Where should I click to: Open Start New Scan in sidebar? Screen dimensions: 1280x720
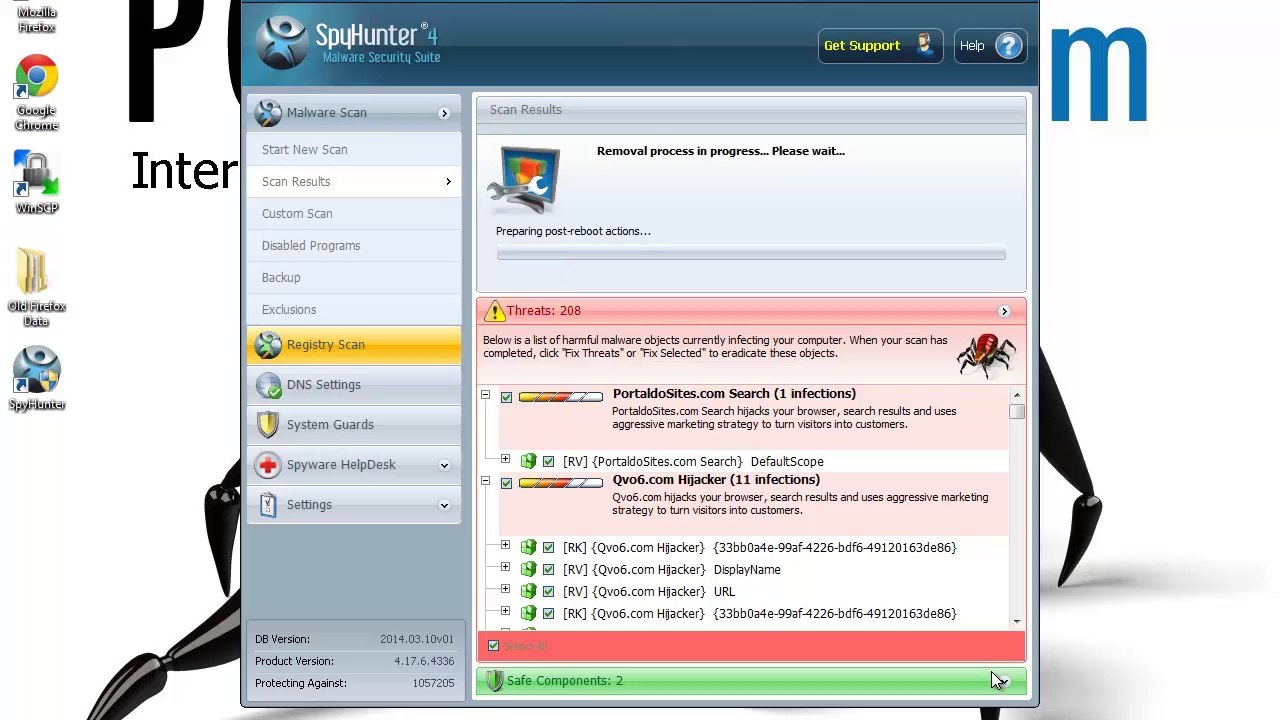[354, 150]
